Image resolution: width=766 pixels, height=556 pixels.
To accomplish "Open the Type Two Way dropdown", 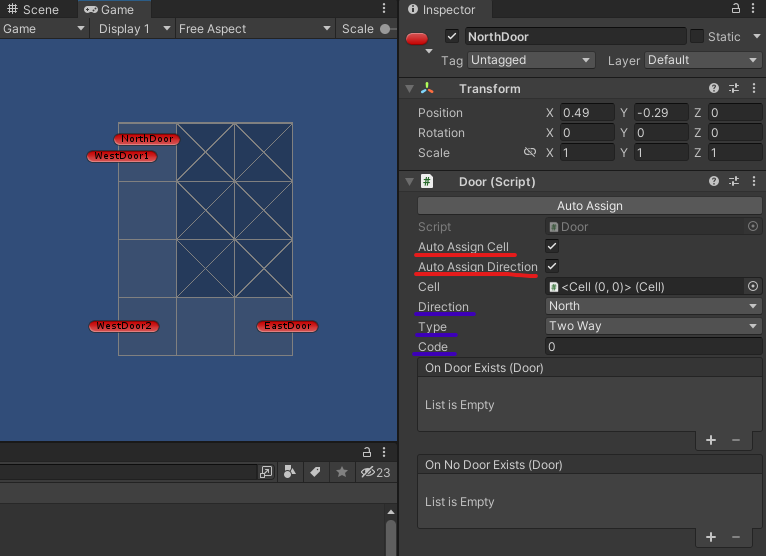I will [x=653, y=326].
